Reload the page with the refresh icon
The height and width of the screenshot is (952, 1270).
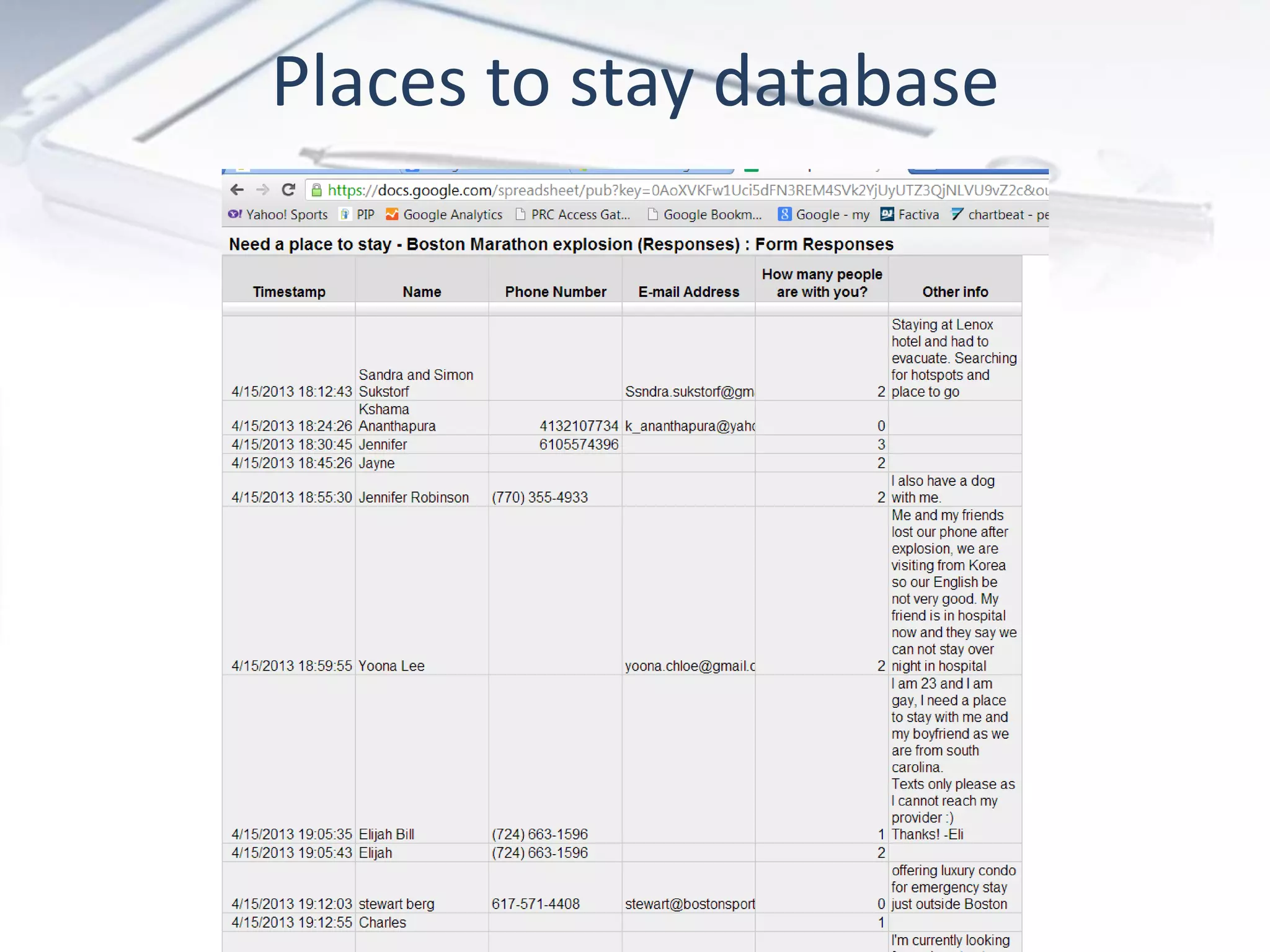coord(288,190)
